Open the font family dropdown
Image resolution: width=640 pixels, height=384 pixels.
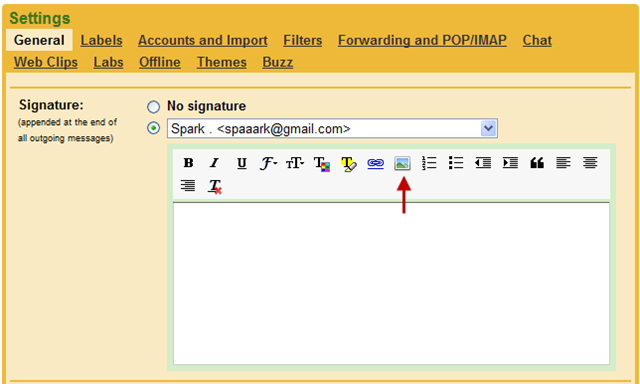(268, 163)
